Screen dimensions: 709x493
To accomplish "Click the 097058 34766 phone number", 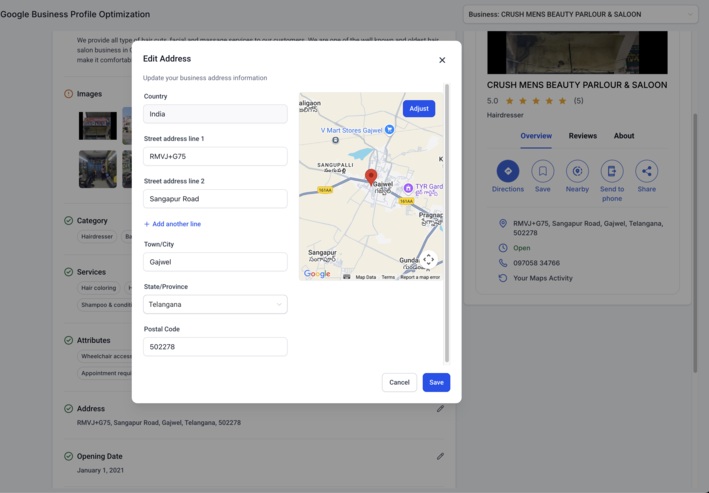I will [x=536, y=263].
